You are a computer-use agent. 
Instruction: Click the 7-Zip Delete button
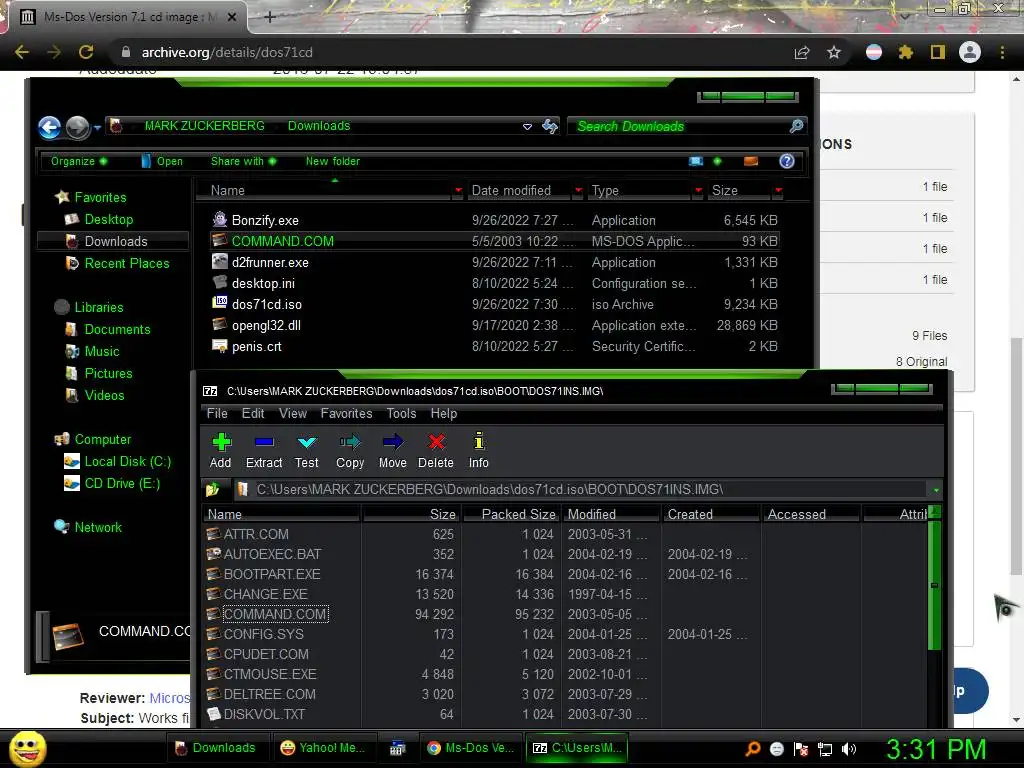coord(436,450)
